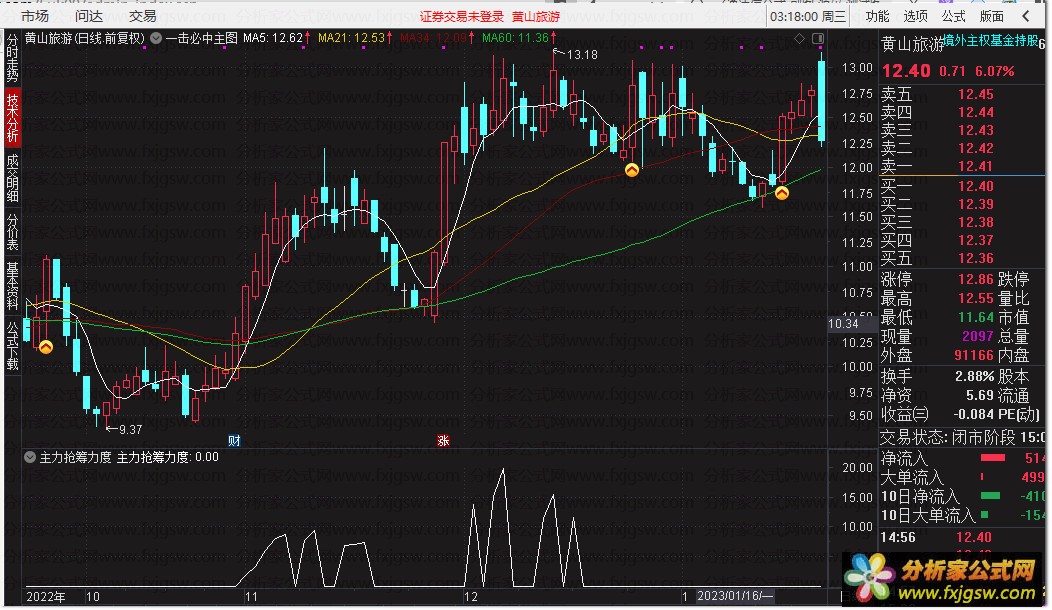Collapse toolbar with the left chevron arrow
The height and width of the screenshot is (610, 1052).
pyautogui.click(x=1026, y=16)
